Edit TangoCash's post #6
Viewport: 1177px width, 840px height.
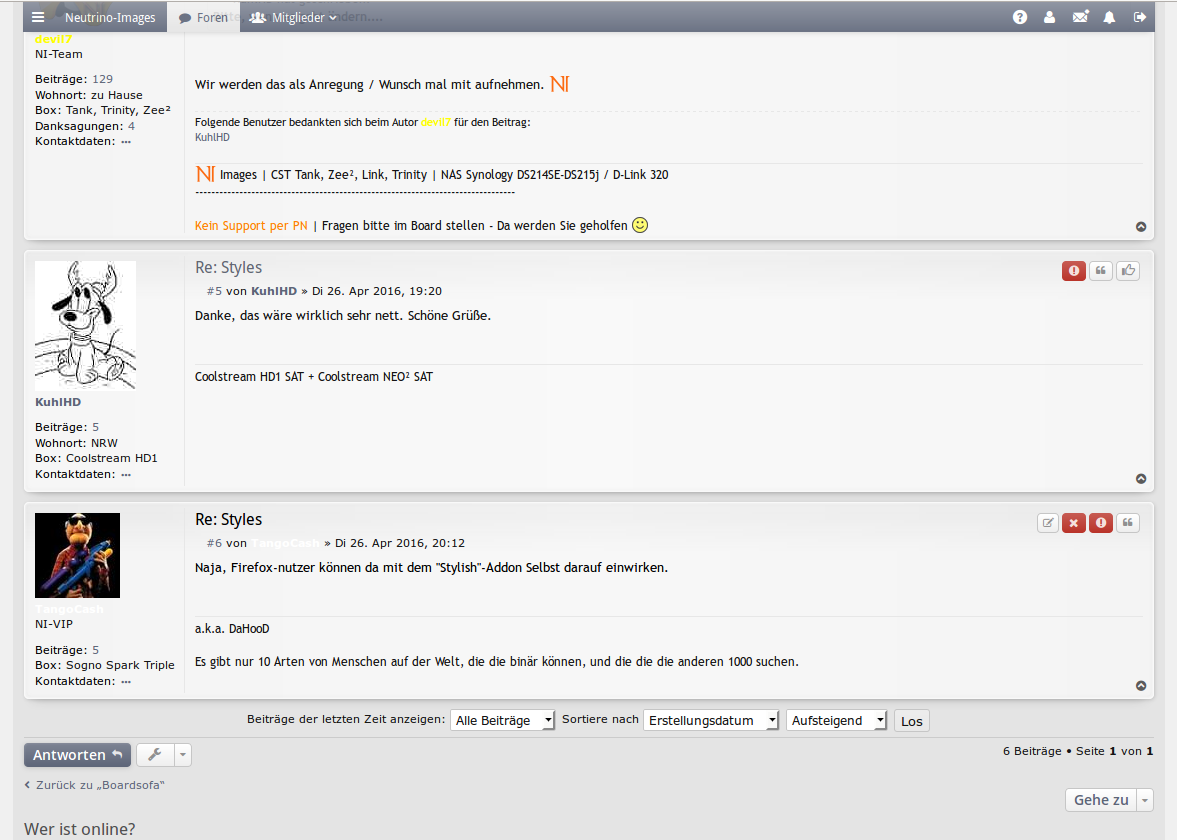click(x=1048, y=522)
